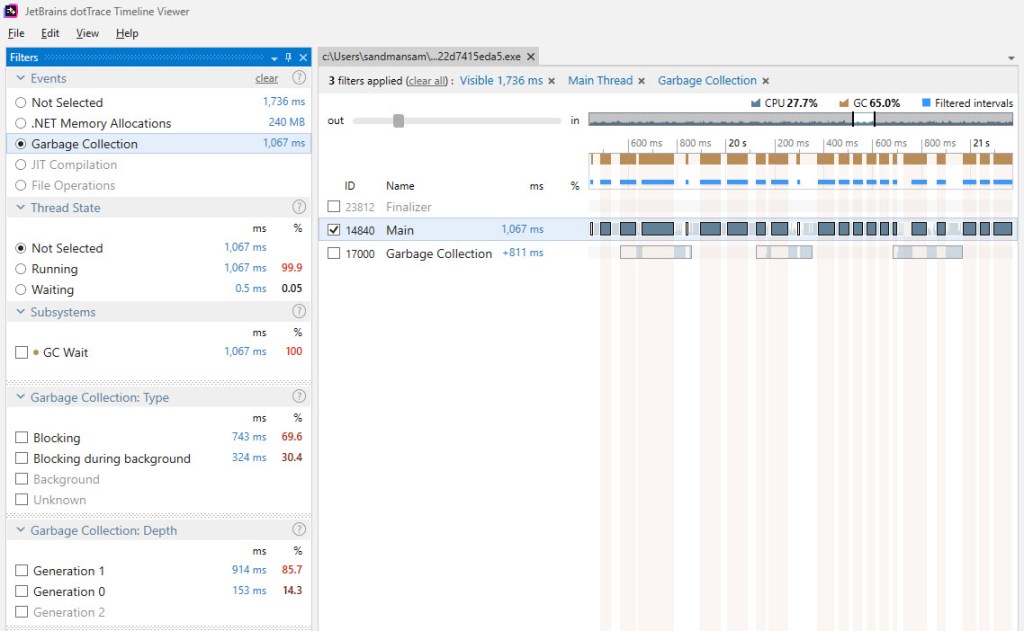Open the Filters panel options arrow
The image size is (1024, 631).
(275, 58)
